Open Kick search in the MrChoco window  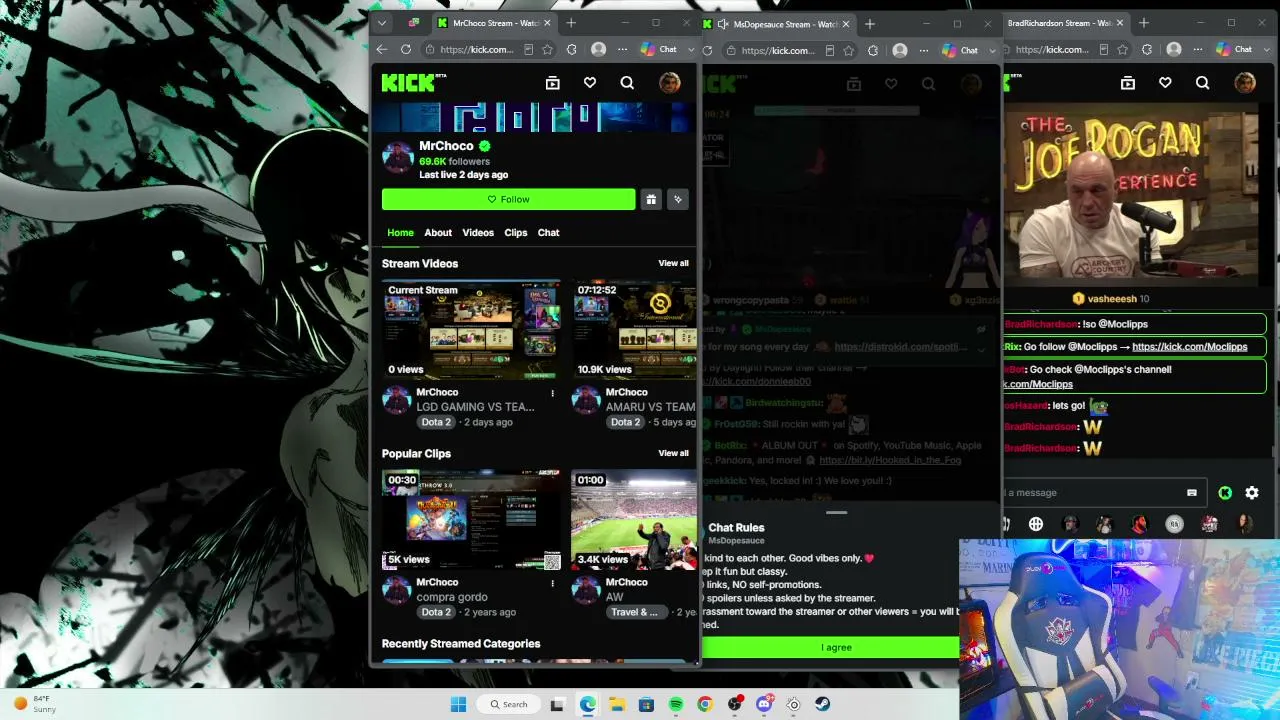click(x=627, y=83)
